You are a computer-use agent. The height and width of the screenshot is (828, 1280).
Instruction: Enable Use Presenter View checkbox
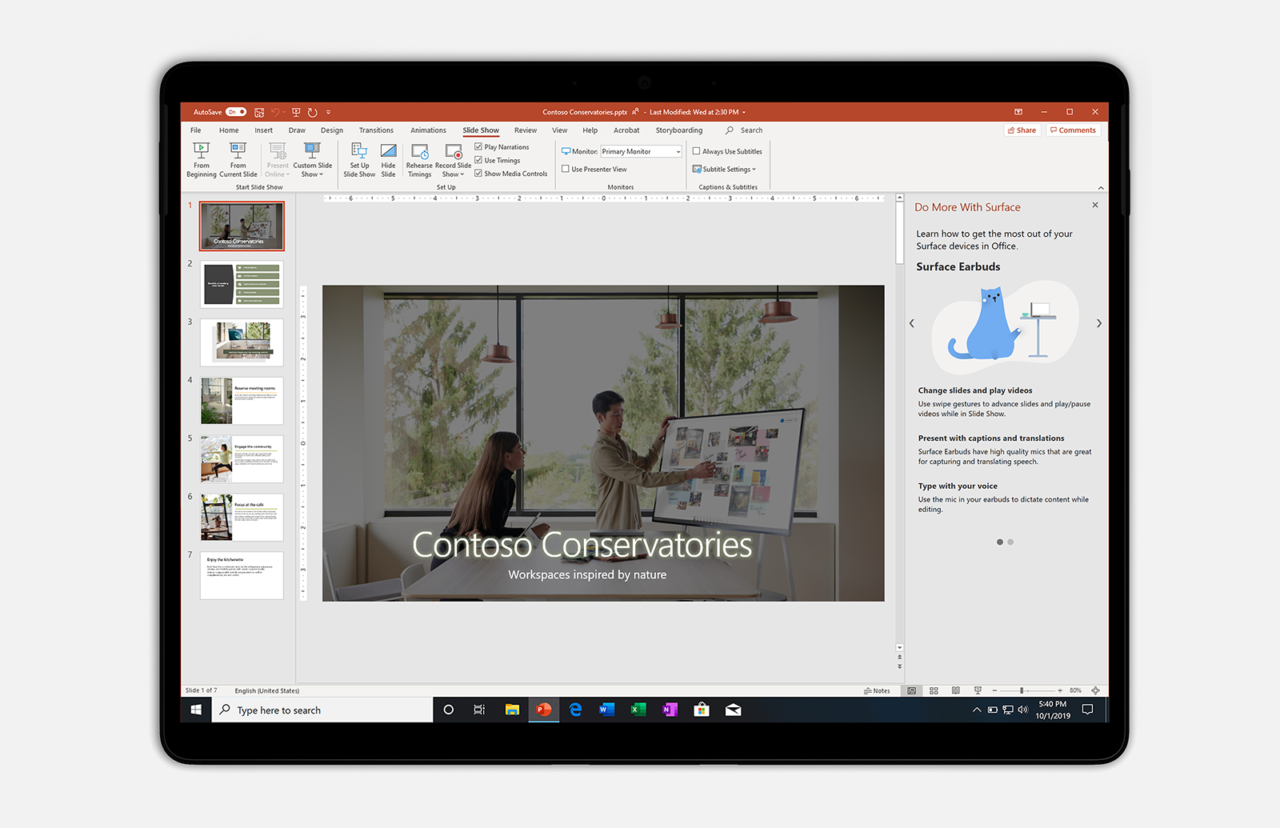[566, 169]
